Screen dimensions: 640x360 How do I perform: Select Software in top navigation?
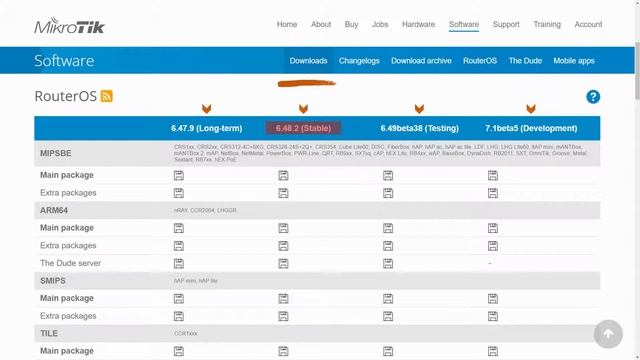(464, 24)
